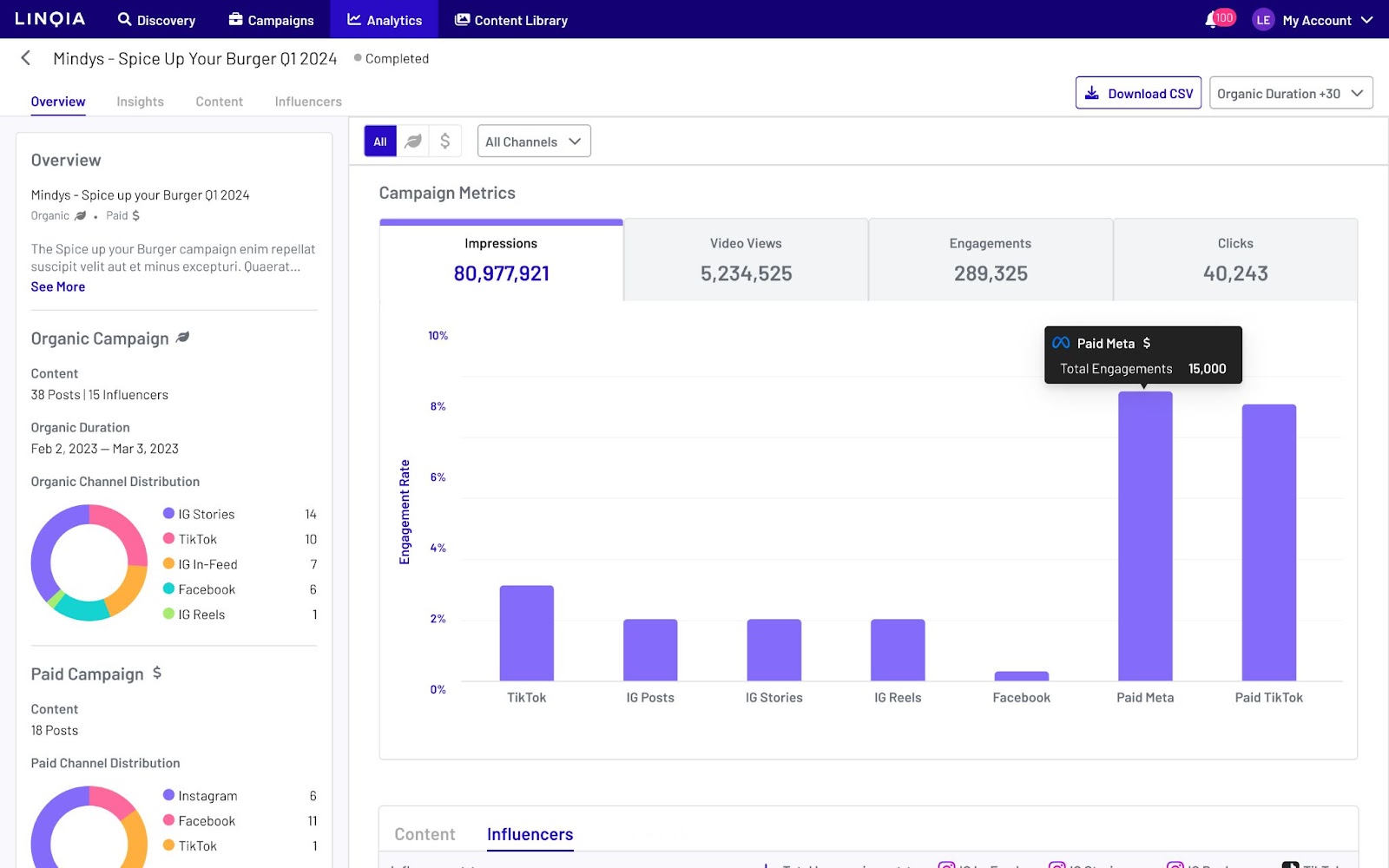The height and width of the screenshot is (868, 1389).
Task: Filter metrics by paid dollar icon
Action: pos(445,141)
